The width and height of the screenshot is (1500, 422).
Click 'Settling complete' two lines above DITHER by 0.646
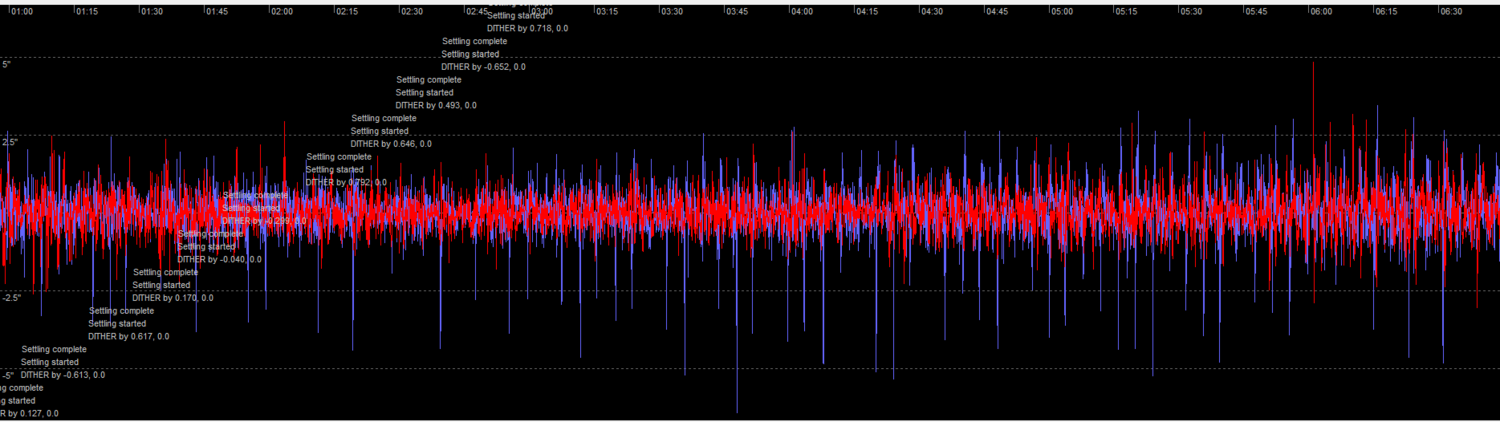(x=384, y=118)
